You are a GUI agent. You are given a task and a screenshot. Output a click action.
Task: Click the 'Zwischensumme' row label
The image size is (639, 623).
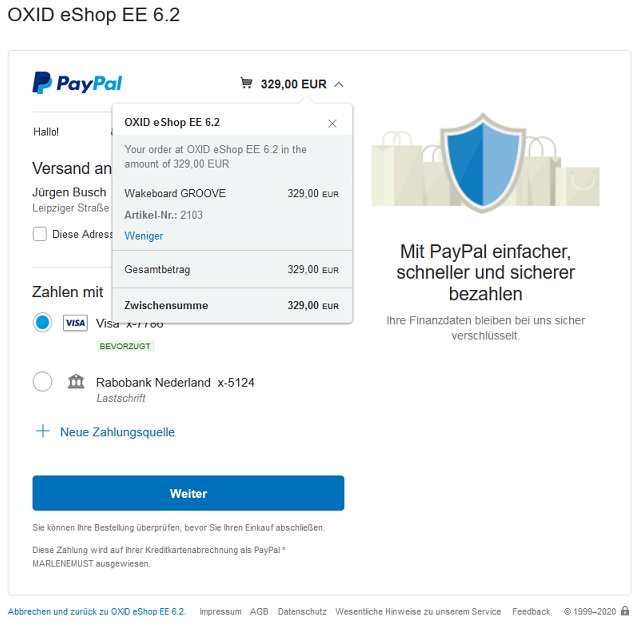pyautogui.click(x=166, y=305)
